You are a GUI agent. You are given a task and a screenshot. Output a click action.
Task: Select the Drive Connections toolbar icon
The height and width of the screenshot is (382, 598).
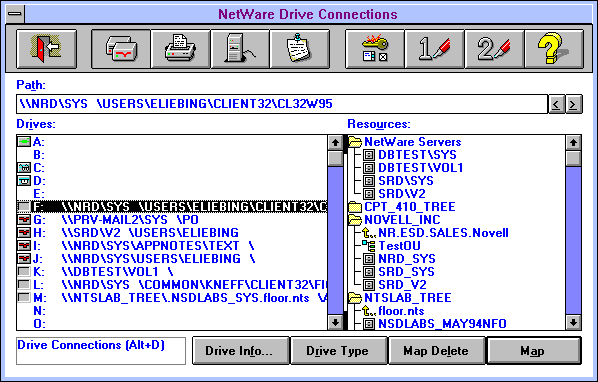(x=121, y=49)
